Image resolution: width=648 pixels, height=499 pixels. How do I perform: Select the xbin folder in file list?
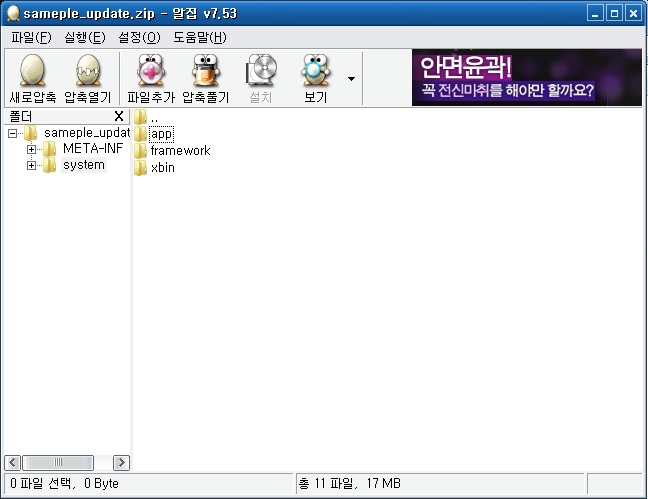point(162,168)
